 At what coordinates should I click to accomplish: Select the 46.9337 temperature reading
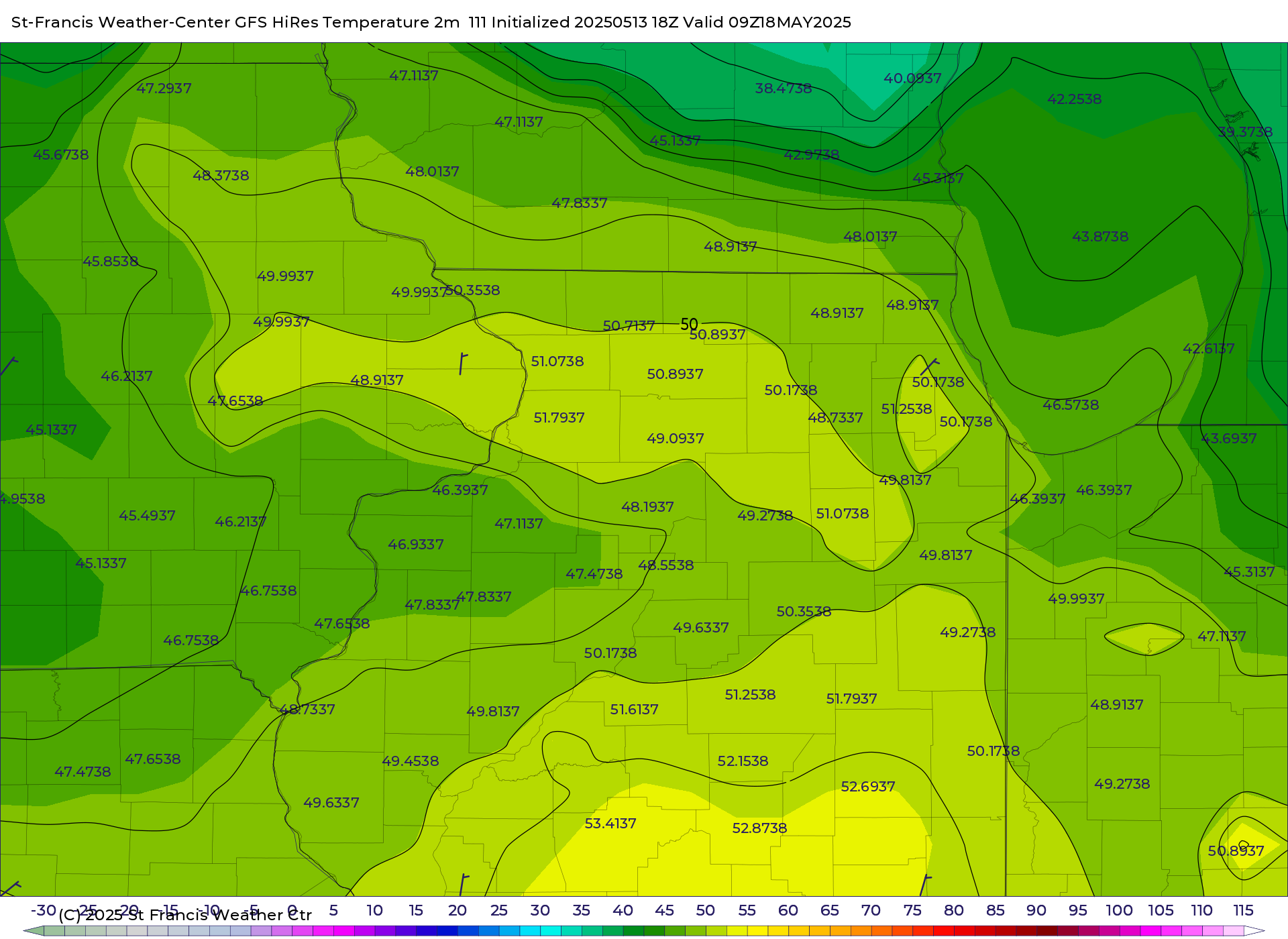point(416,545)
